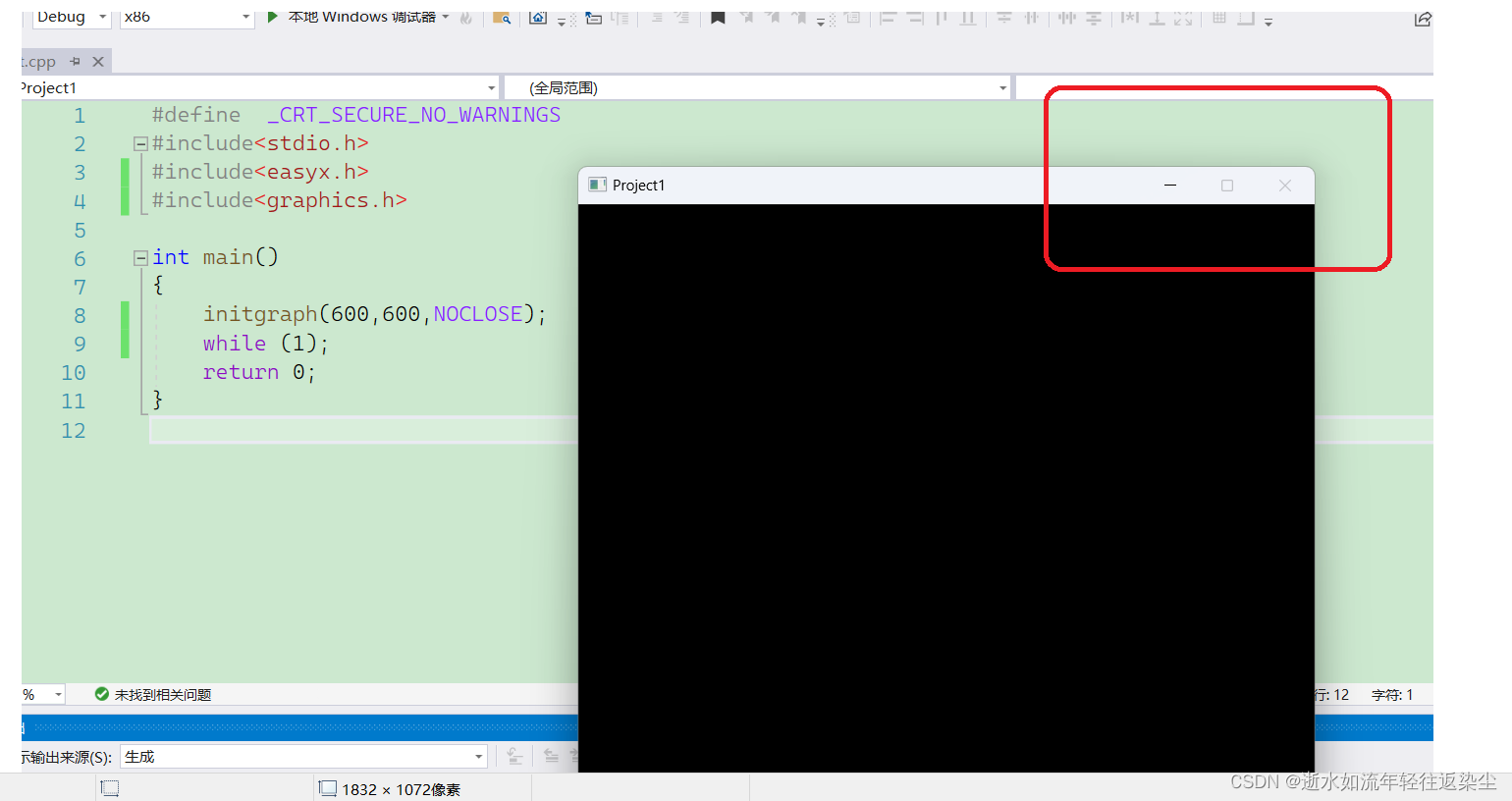1512x801 pixels.
Task: Click the 1832 × 1072像素 image size text
Action: (x=401, y=789)
